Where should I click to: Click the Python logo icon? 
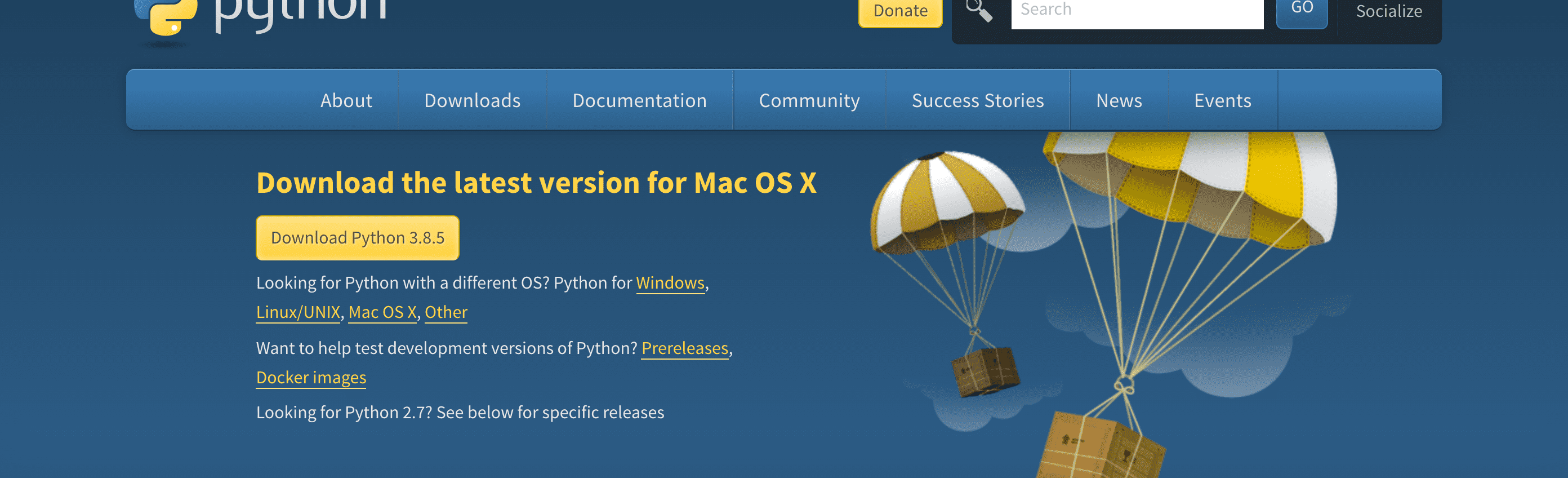coord(166,17)
